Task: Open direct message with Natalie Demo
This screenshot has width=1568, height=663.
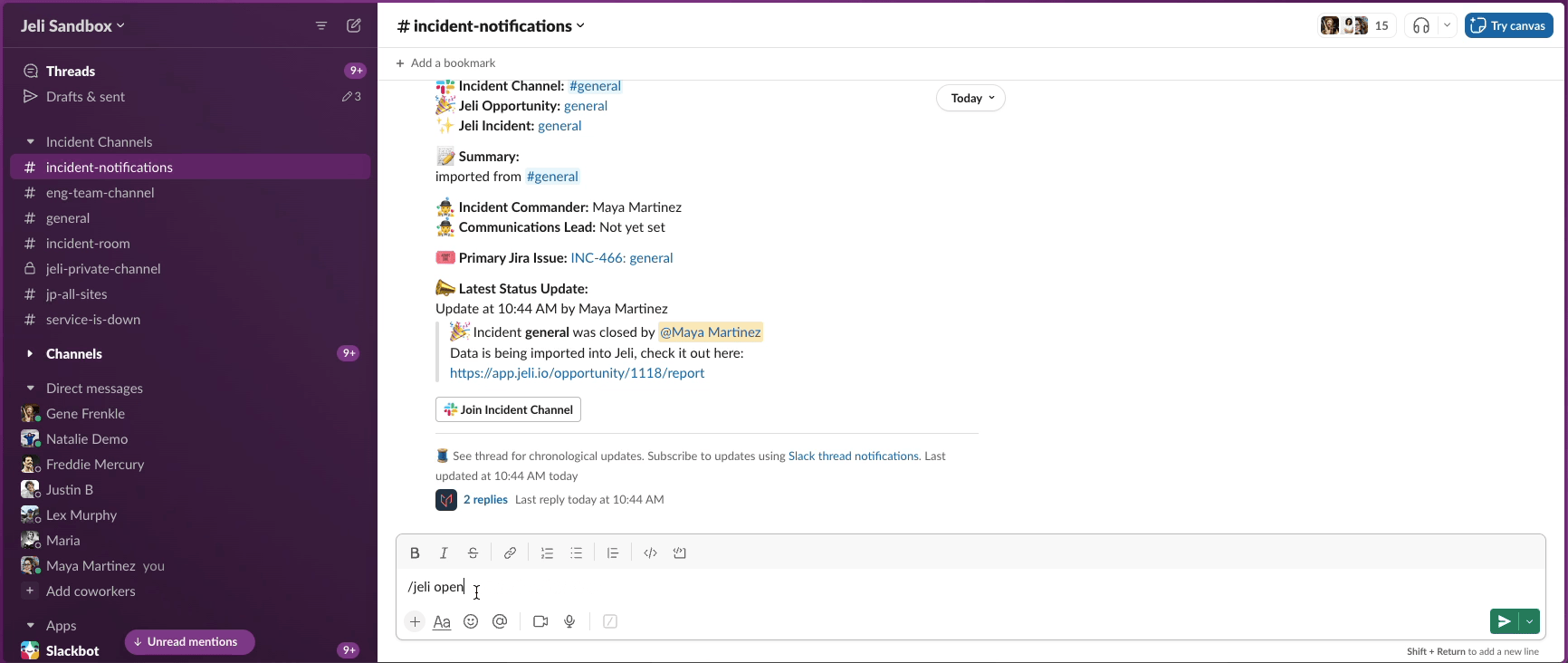Action: pos(190,438)
